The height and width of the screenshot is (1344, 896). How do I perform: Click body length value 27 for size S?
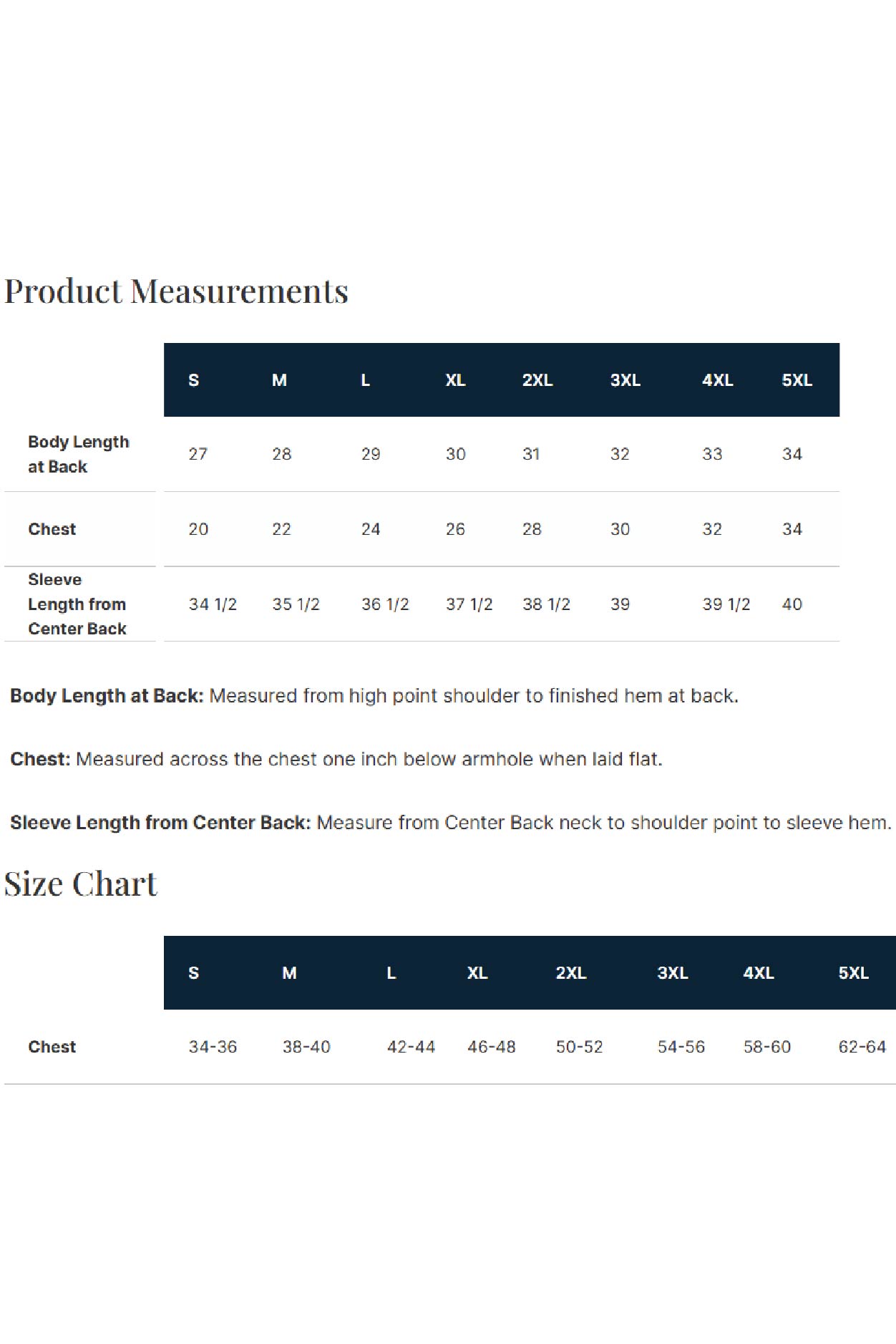point(198,454)
